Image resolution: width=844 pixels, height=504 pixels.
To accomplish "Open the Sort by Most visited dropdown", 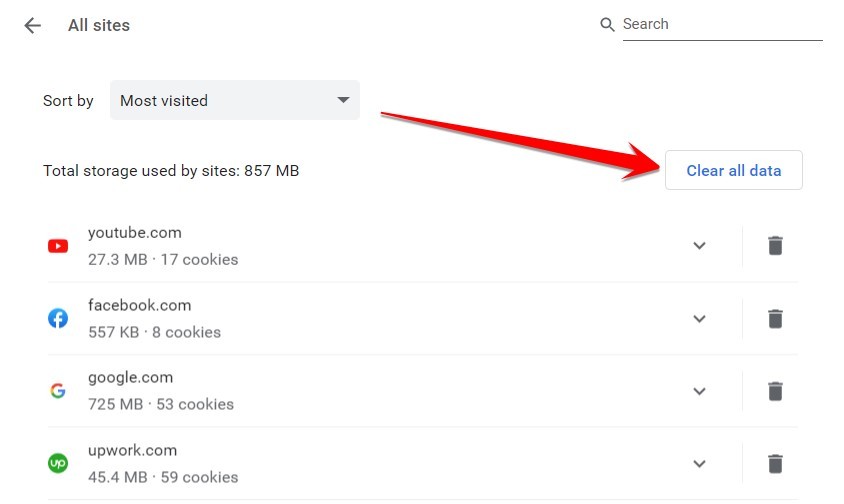I will pyautogui.click(x=235, y=100).
